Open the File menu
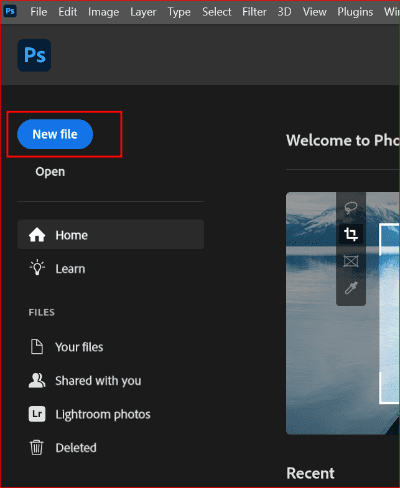The width and height of the screenshot is (400, 488). (x=39, y=12)
